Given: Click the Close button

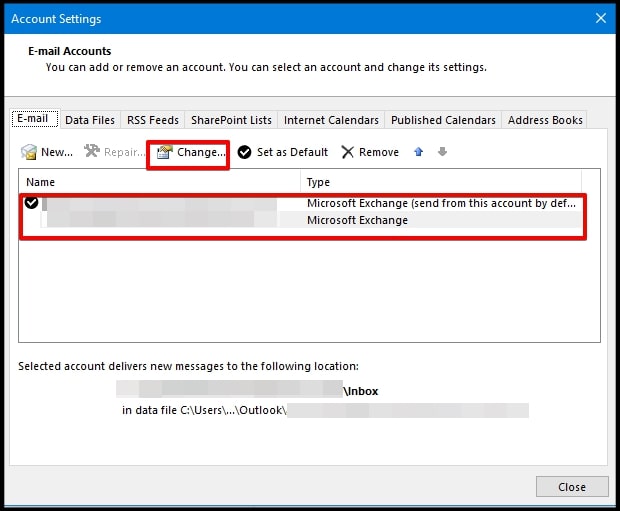Looking at the screenshot, I should coord(572,486).
